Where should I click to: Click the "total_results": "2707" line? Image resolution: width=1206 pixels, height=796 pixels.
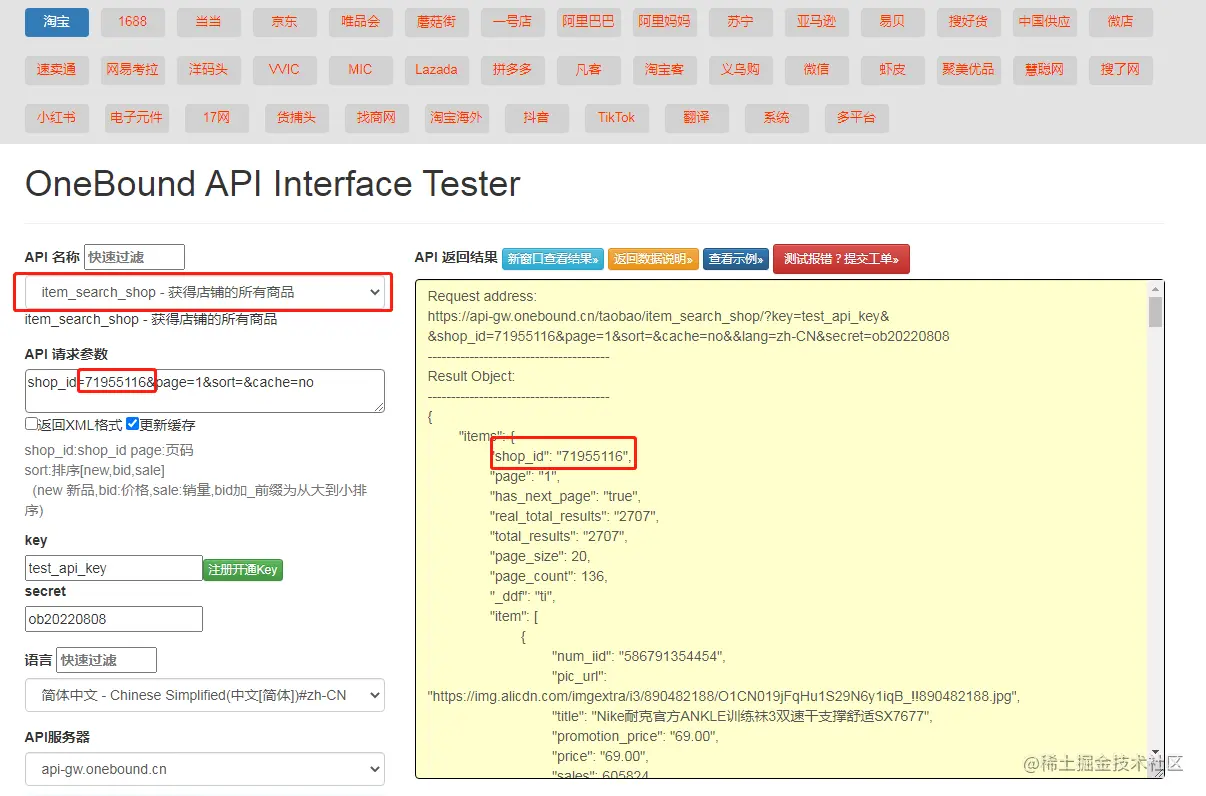tap(558, 536)
